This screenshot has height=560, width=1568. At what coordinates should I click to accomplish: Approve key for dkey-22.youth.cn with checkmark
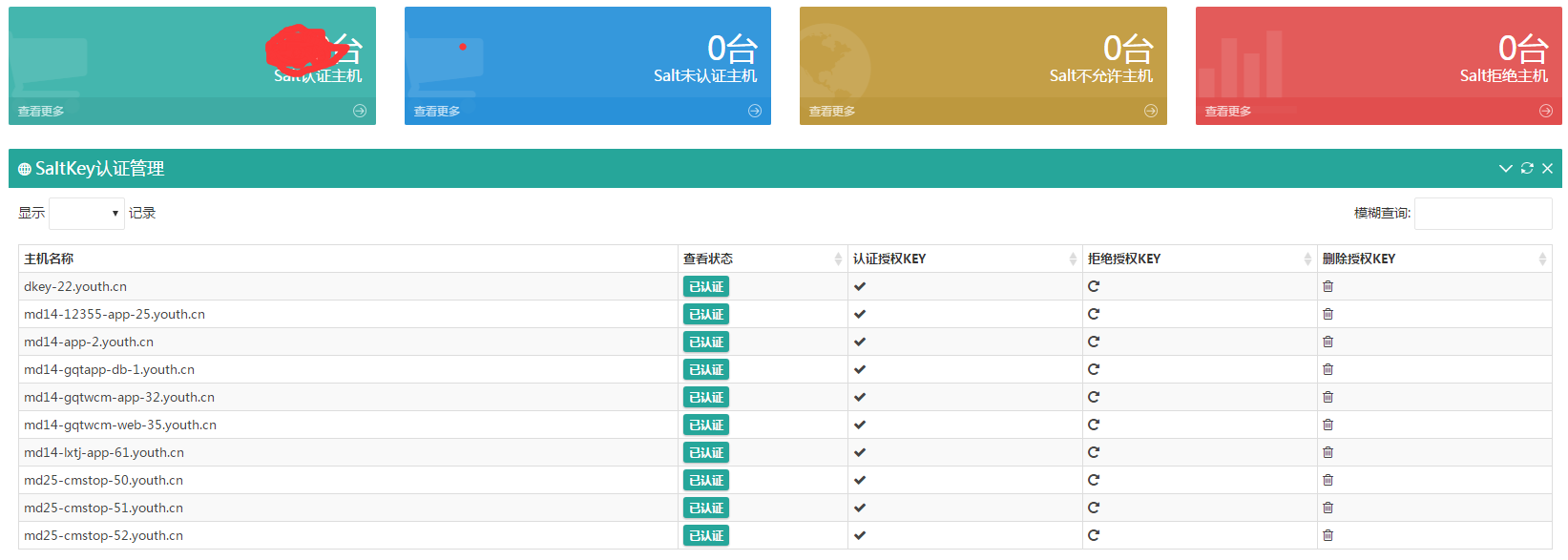pyautogui.click(x=860, y=286)
